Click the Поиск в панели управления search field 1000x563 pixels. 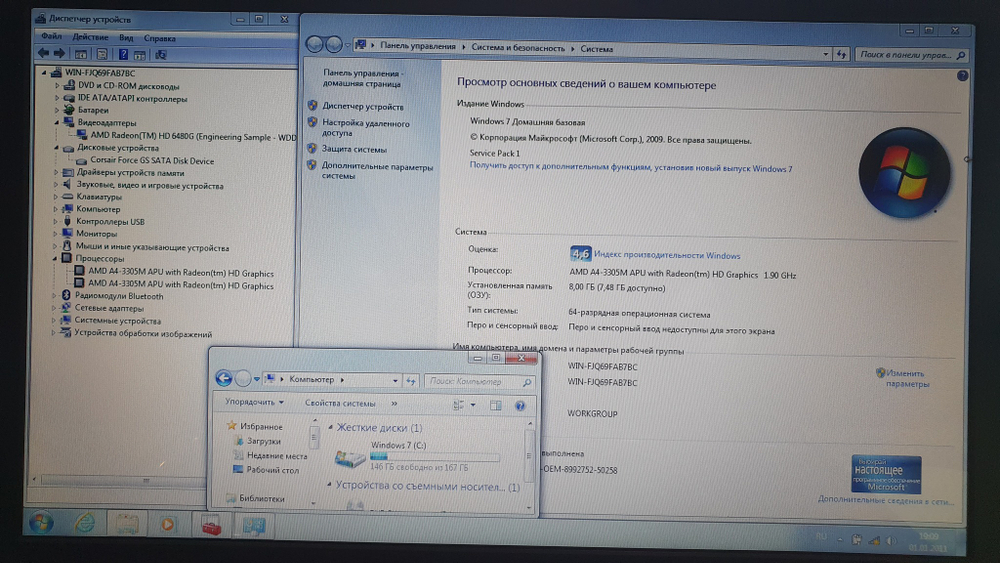pos(910,55)
